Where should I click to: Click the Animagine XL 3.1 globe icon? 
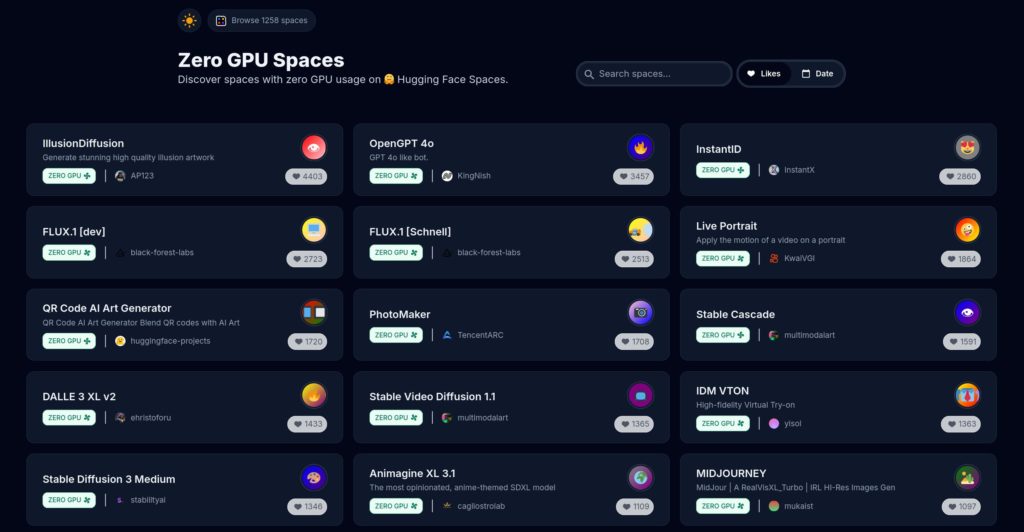[x=641, y=478]
